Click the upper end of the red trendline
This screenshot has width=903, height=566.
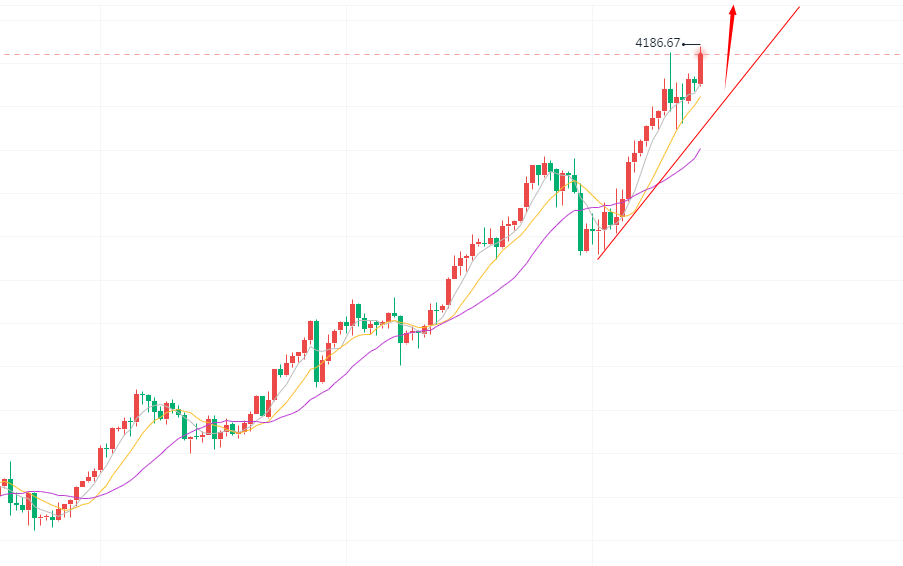799,7
